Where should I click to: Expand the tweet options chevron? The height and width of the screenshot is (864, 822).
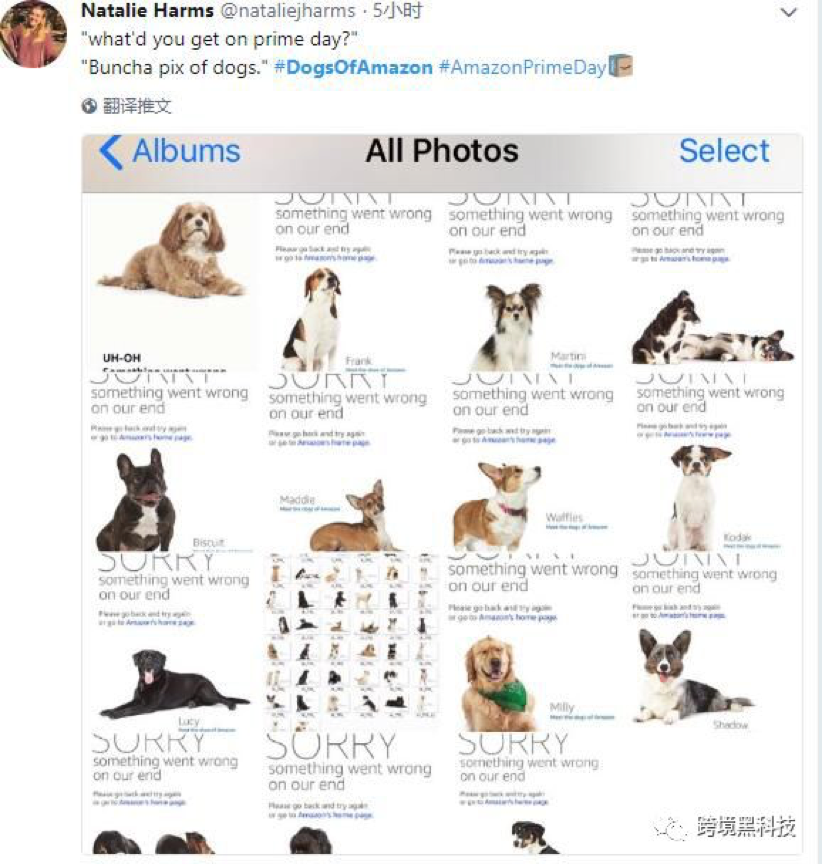[789, 12]
